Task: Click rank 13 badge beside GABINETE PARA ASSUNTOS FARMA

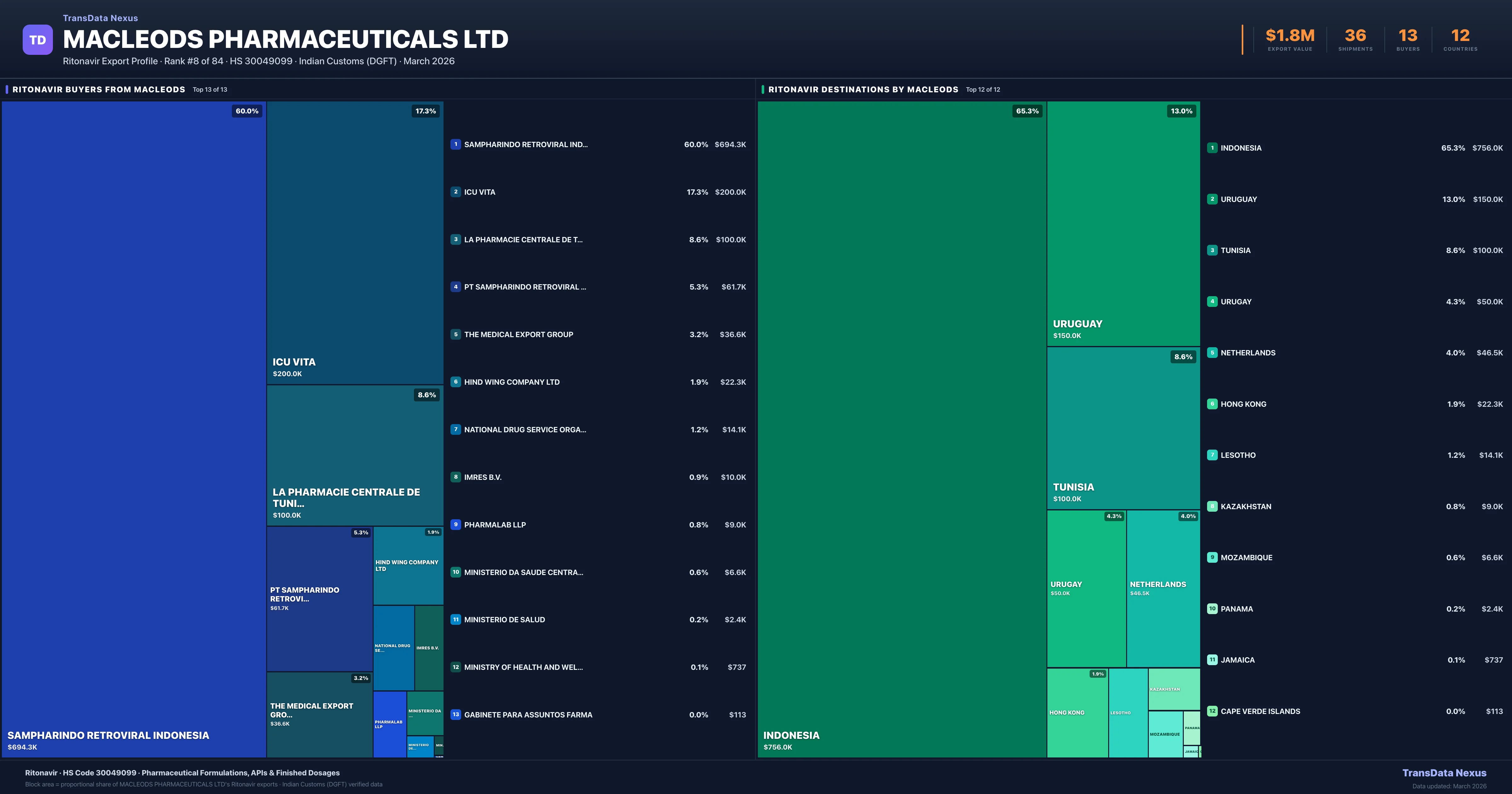Action: (x=455, y=715)
